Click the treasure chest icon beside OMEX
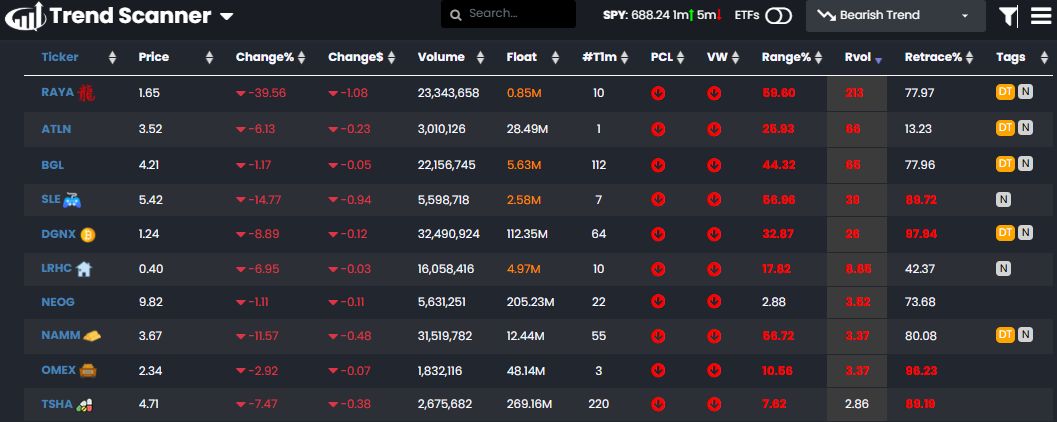 coord(87,370)
